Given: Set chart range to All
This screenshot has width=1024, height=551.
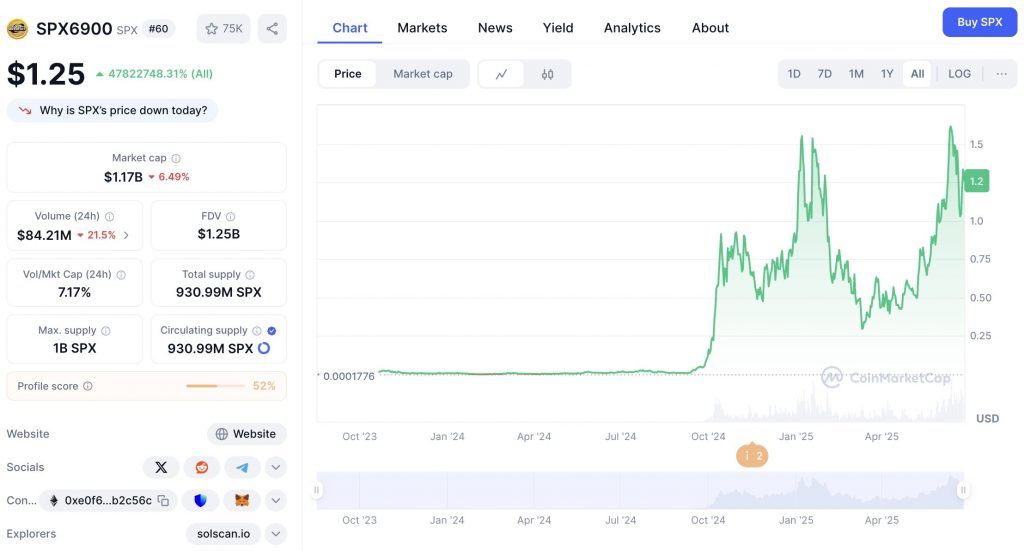Looking at the screenshot, I should [x=918, y=74].
